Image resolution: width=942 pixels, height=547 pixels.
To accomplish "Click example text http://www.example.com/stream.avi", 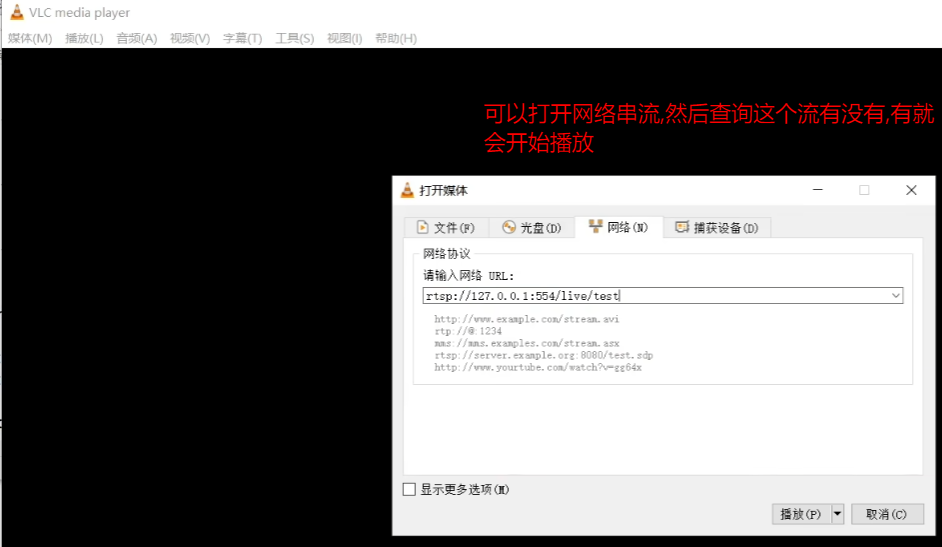I will (526, 319).
